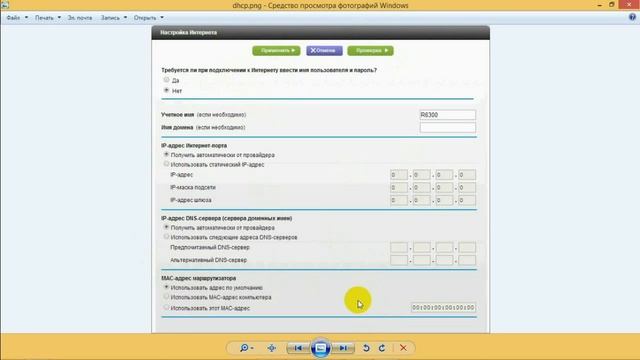Select Использовать статический IP-адрес option

tap(166, 164)
